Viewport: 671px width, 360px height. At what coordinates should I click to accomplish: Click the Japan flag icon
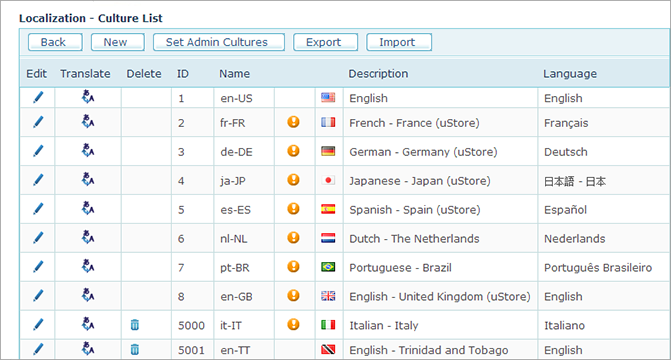tap(328, 180)
